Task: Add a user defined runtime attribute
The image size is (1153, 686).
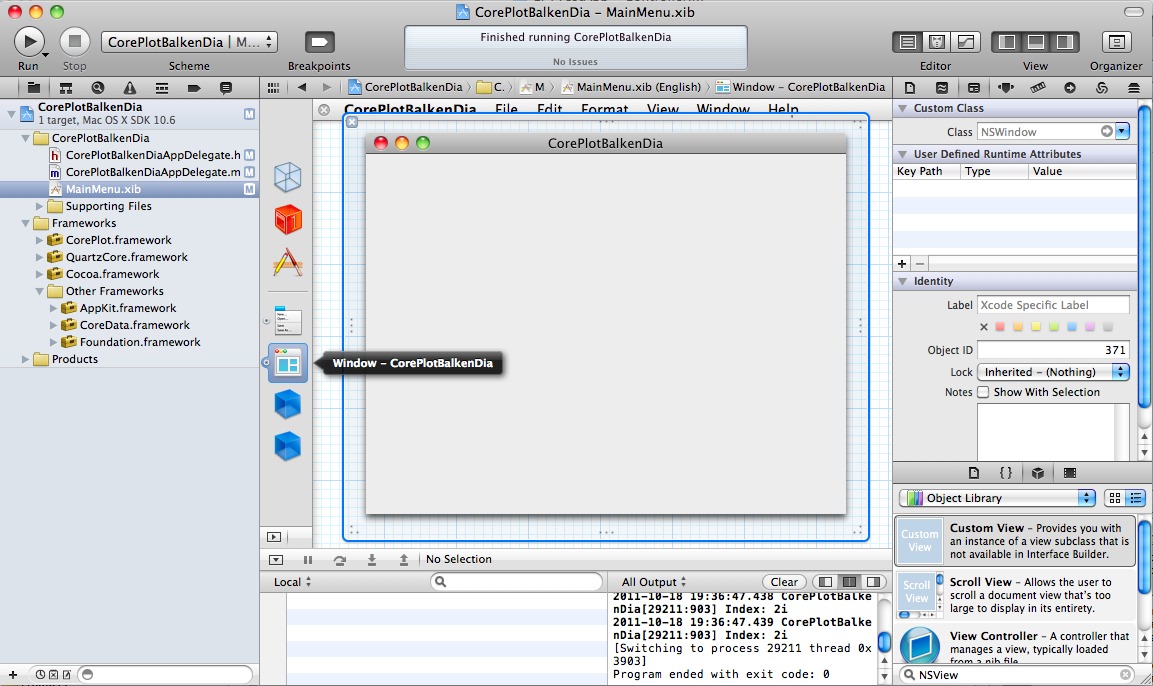Action: click(x=902, y=263)
